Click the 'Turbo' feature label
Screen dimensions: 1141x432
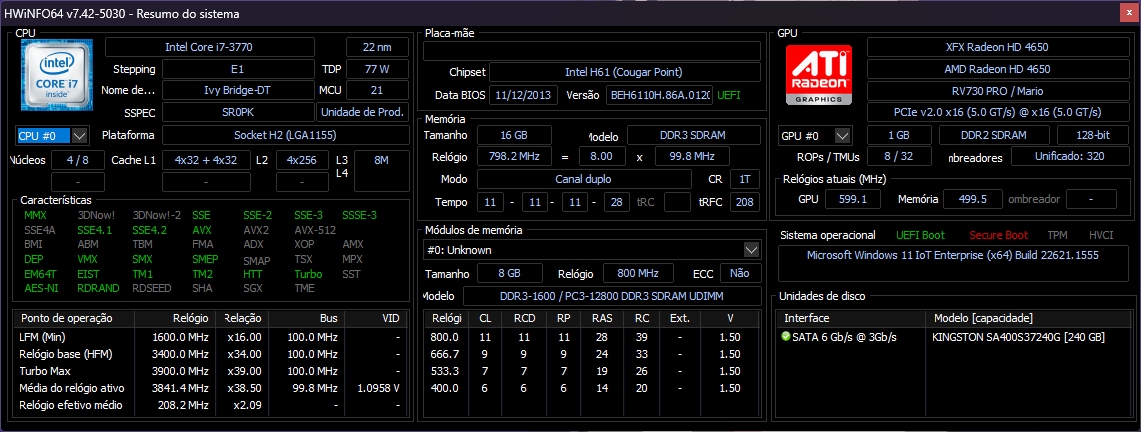click(x=308, y=274)
